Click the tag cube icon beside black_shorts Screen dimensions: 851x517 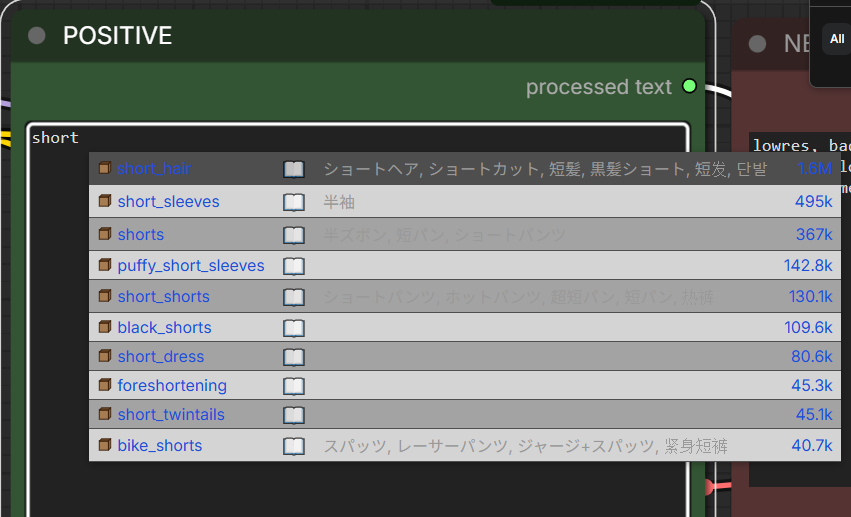(x=105, y=327)
